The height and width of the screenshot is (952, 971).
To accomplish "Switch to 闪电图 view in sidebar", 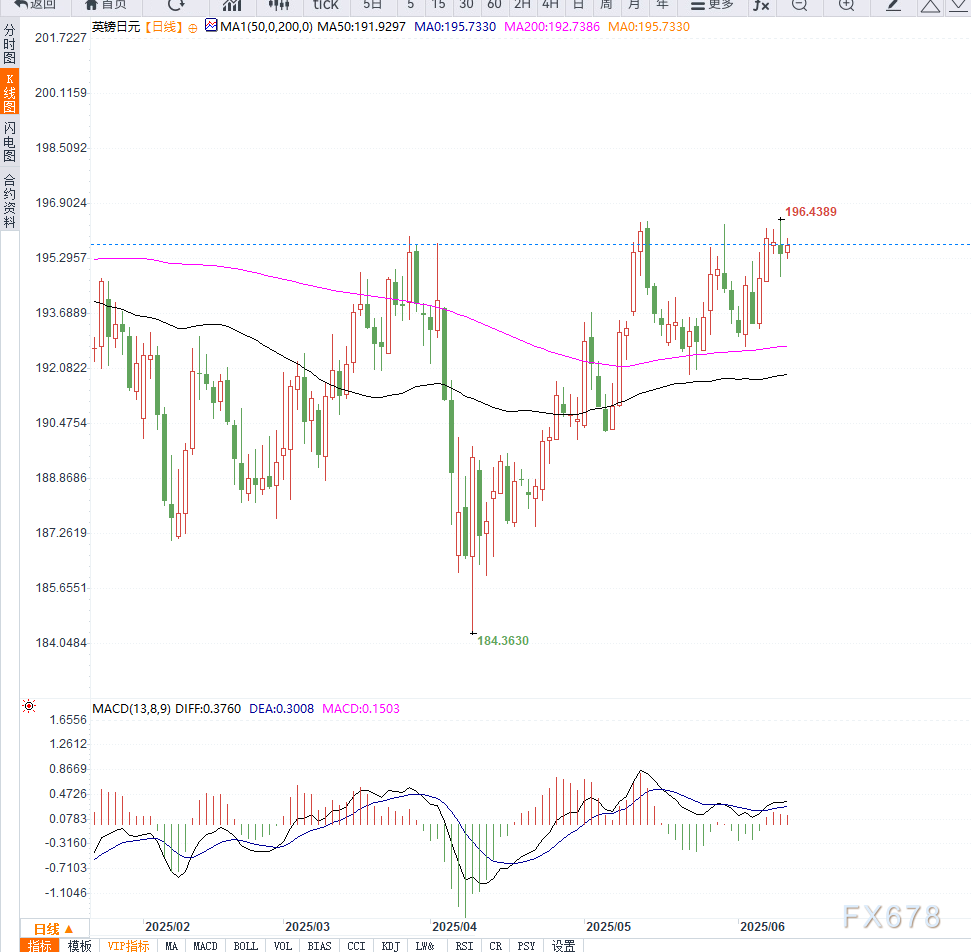I will coord(9,141).
